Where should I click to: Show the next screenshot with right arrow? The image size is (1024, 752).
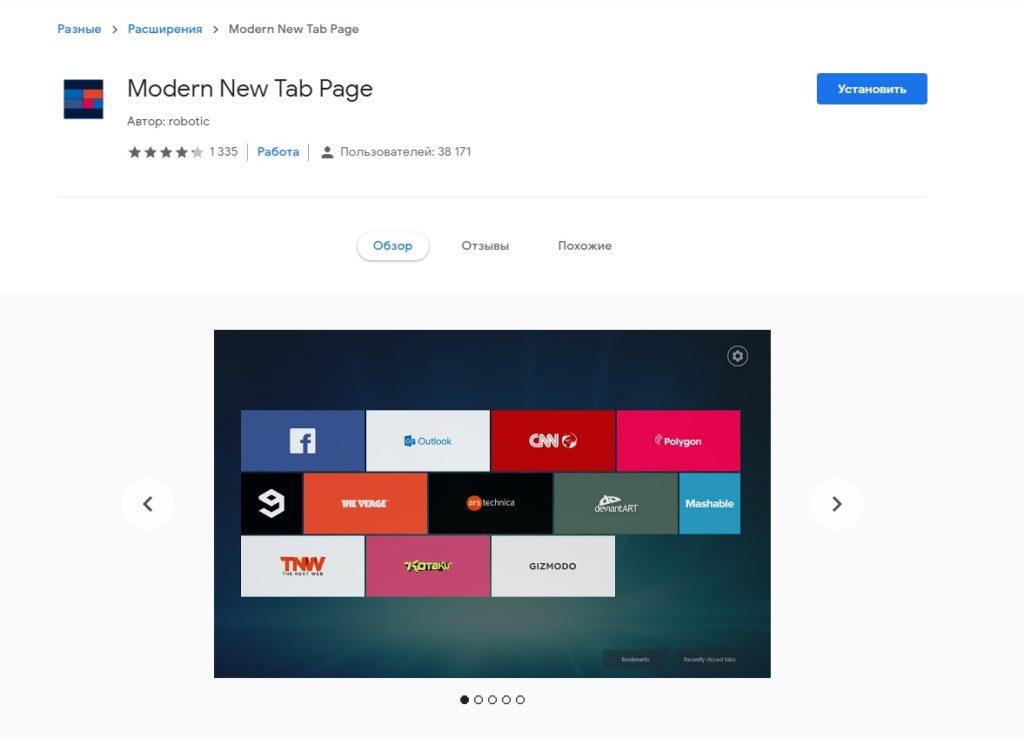point(837,504)
